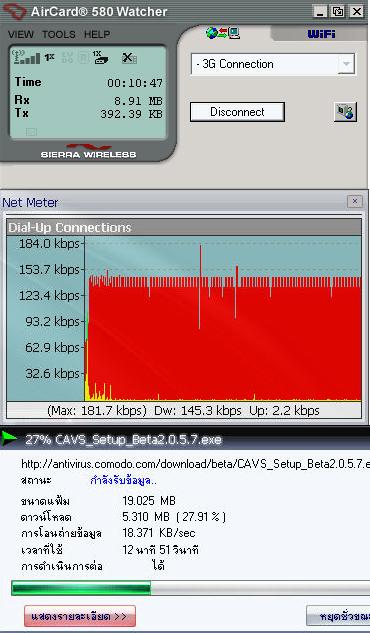Click the crossed-out roaming indicator icon
Viewport: 370px width, 633px height.
pos(129,58)
